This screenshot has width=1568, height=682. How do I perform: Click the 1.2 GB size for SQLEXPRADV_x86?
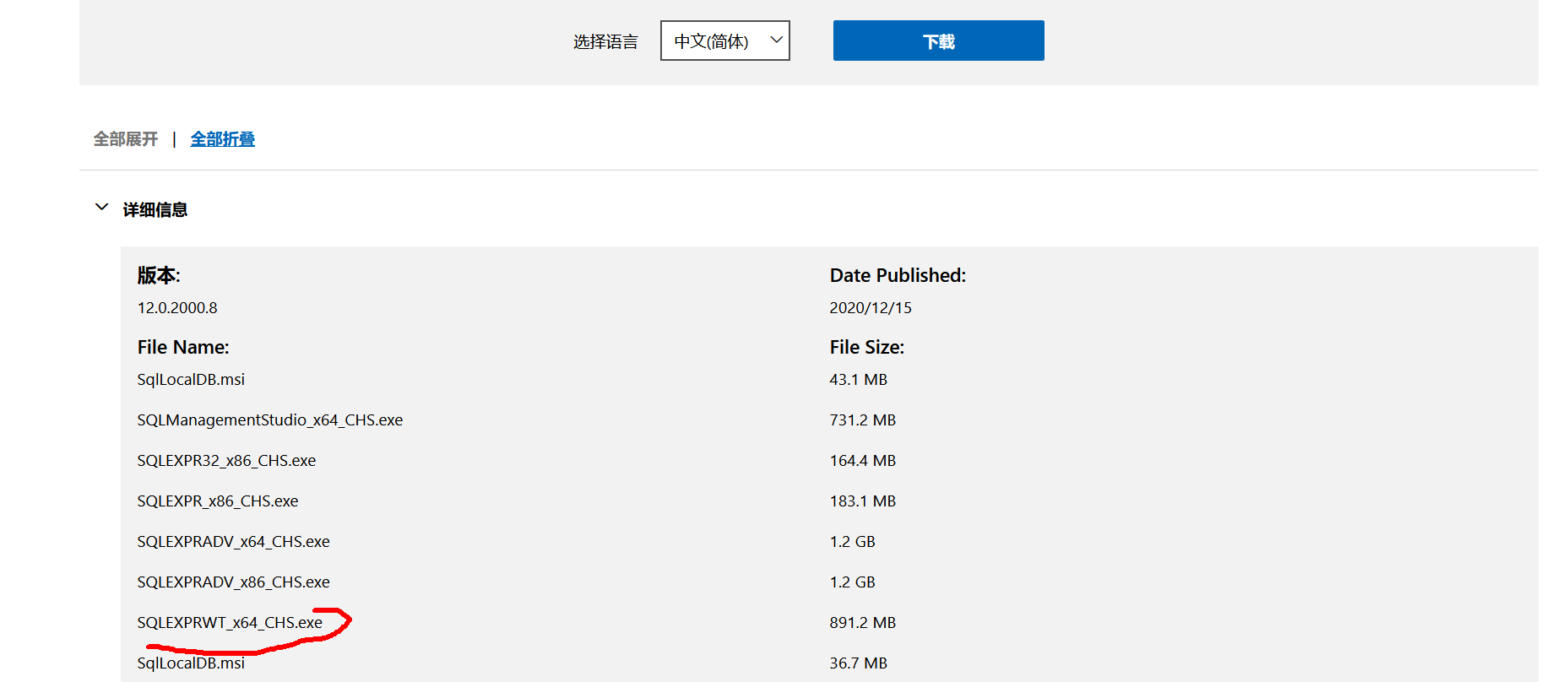pyautogui.click(x=852, y=582)
